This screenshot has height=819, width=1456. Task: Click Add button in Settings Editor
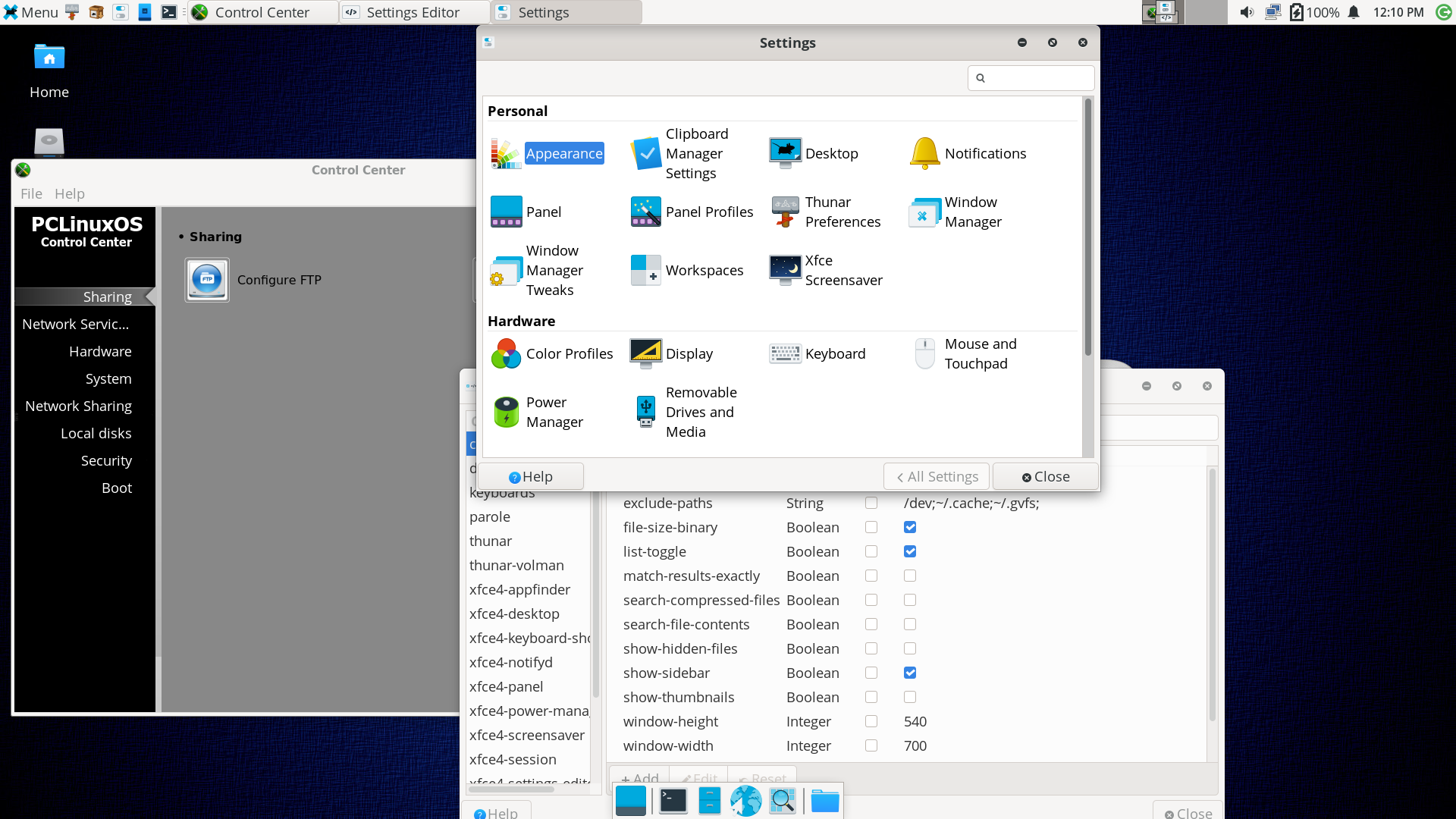[x=640, y=778]
